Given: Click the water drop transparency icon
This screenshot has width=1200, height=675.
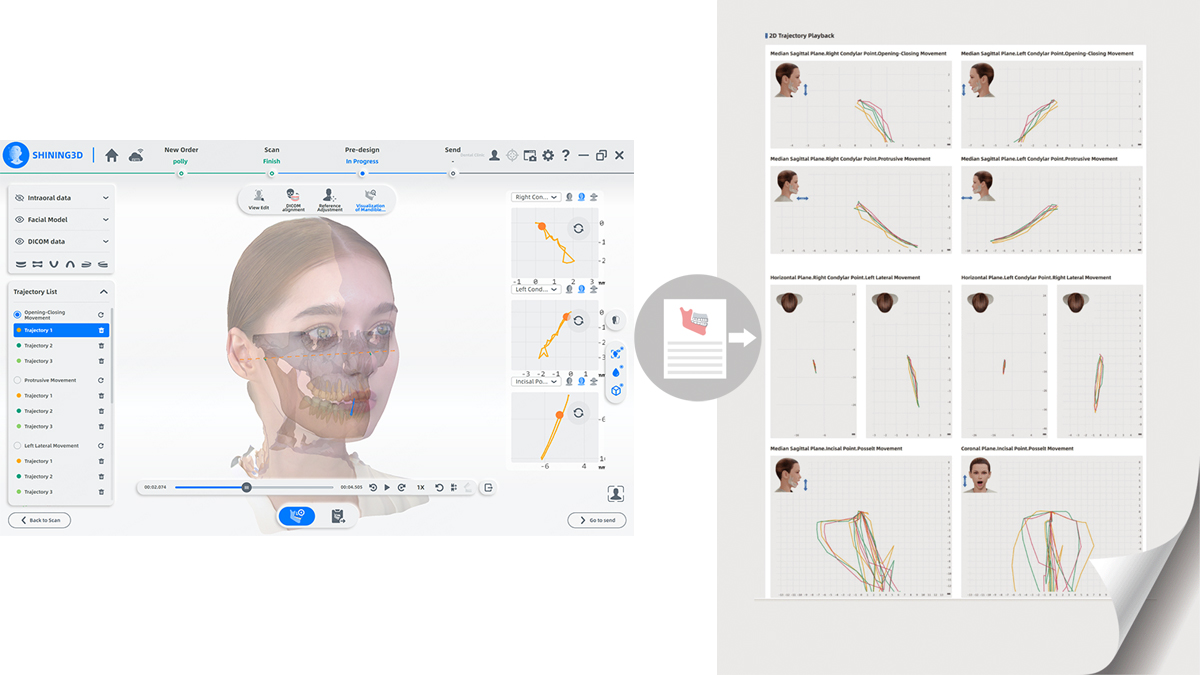Looking at the screenshot, I should click(616, 371).
